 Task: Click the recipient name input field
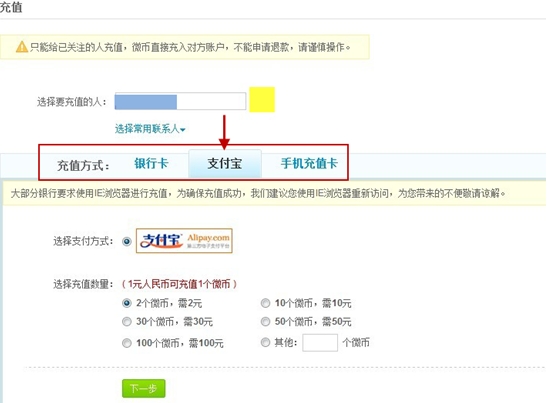click(x=180, y=101)
